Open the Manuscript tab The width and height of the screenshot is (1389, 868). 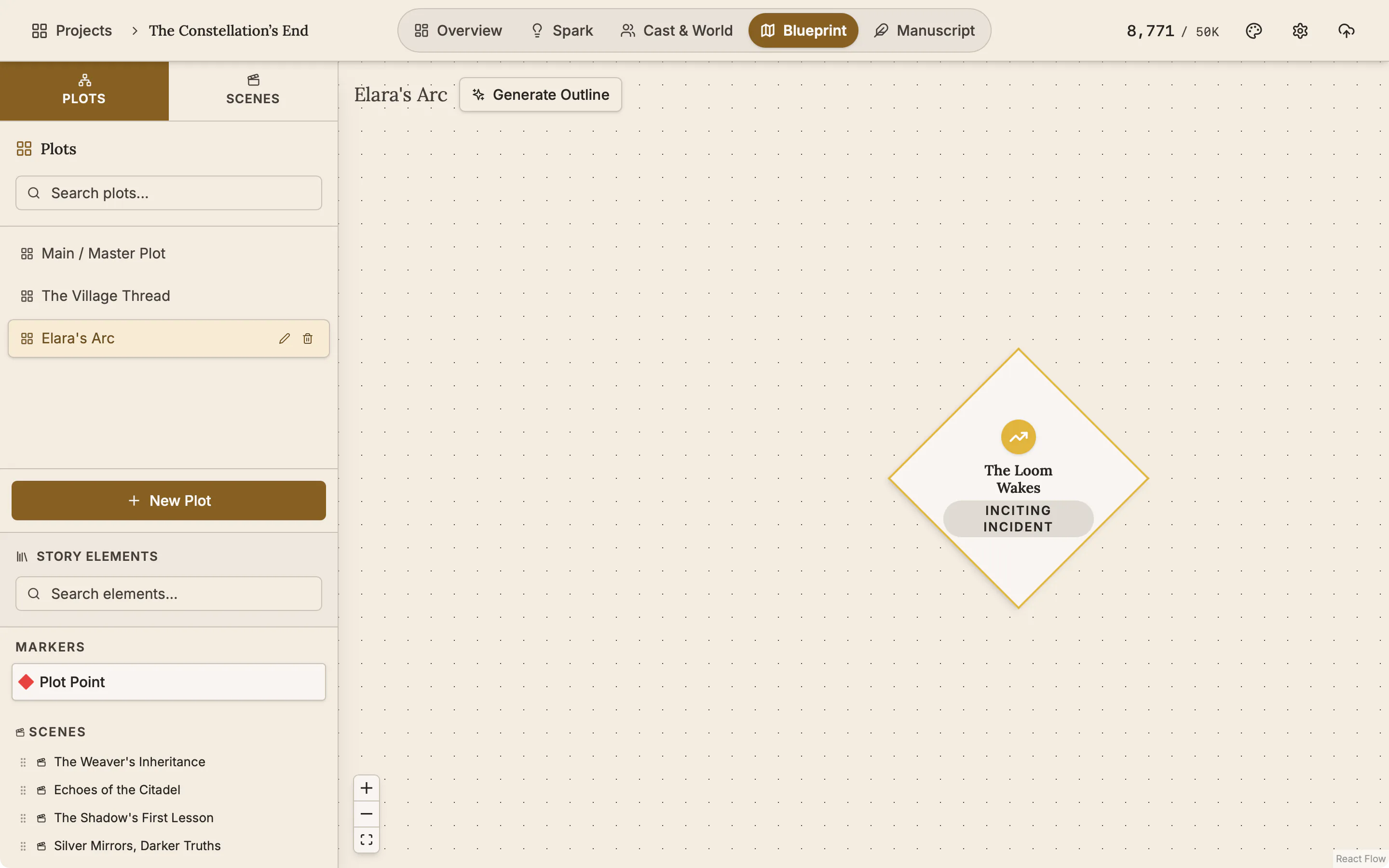tap(924, 30)
